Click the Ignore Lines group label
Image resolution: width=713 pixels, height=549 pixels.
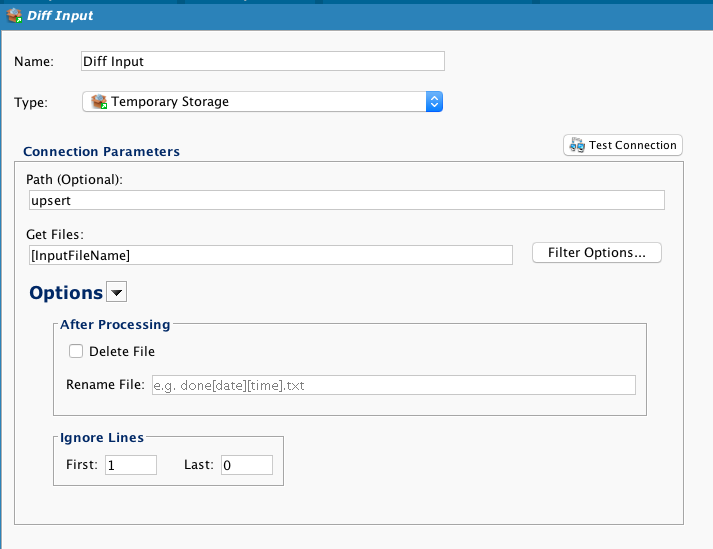[102, 437]
